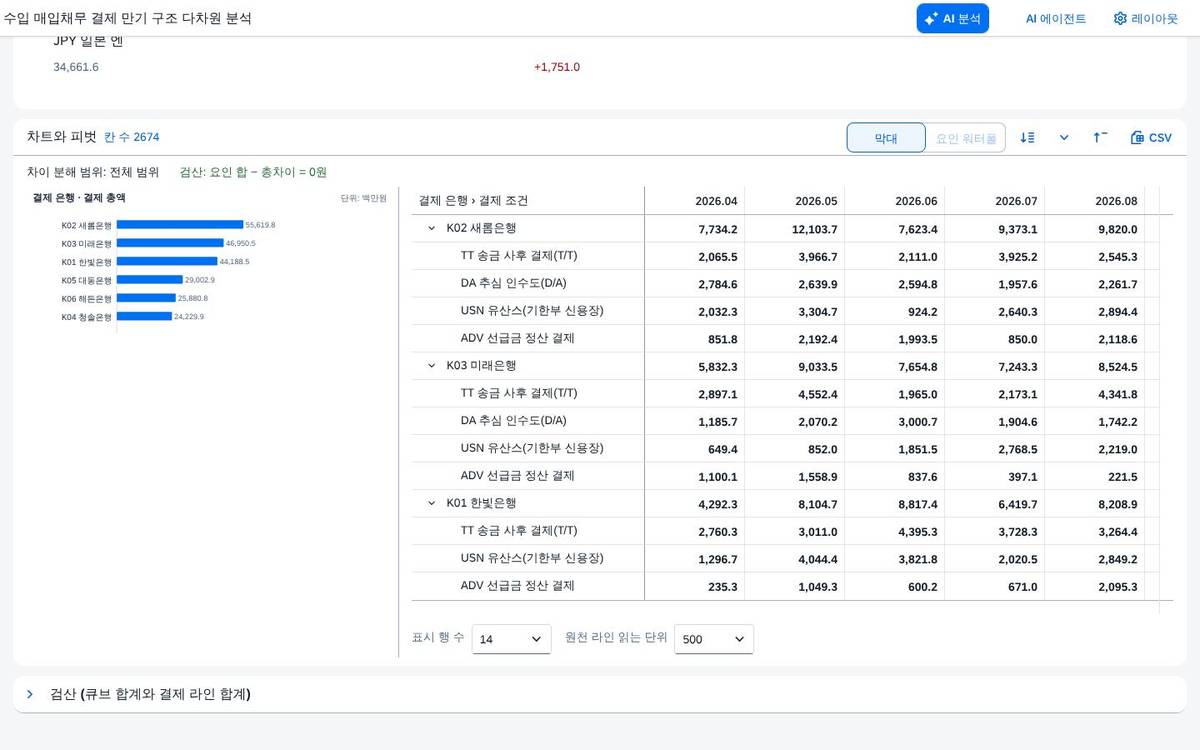The image size is (1200, 750).
Task: Click the 차트와 피벗 section title
Action: (62, 137)
